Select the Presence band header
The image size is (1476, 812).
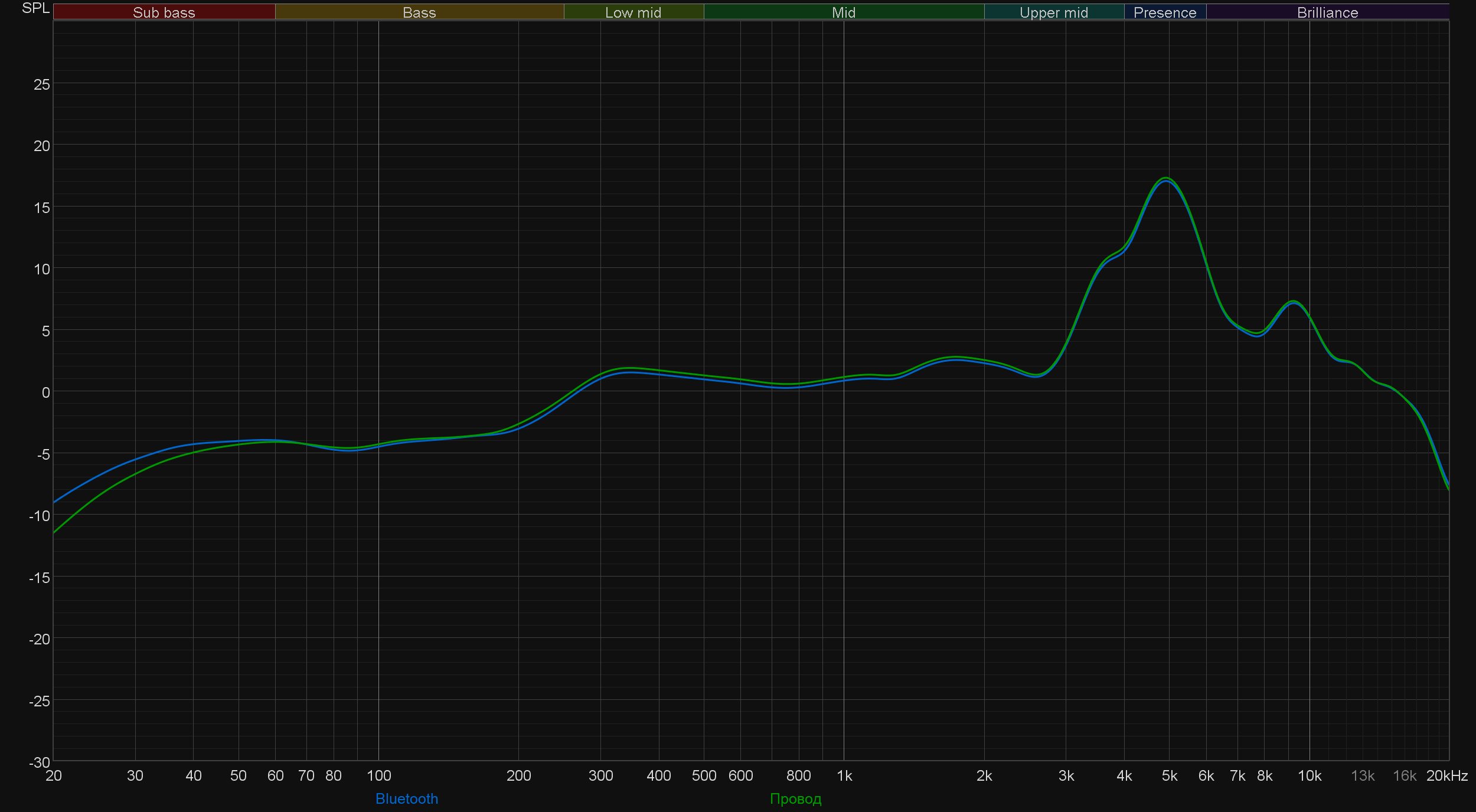pyautogui.click(x=1164, y=12)
